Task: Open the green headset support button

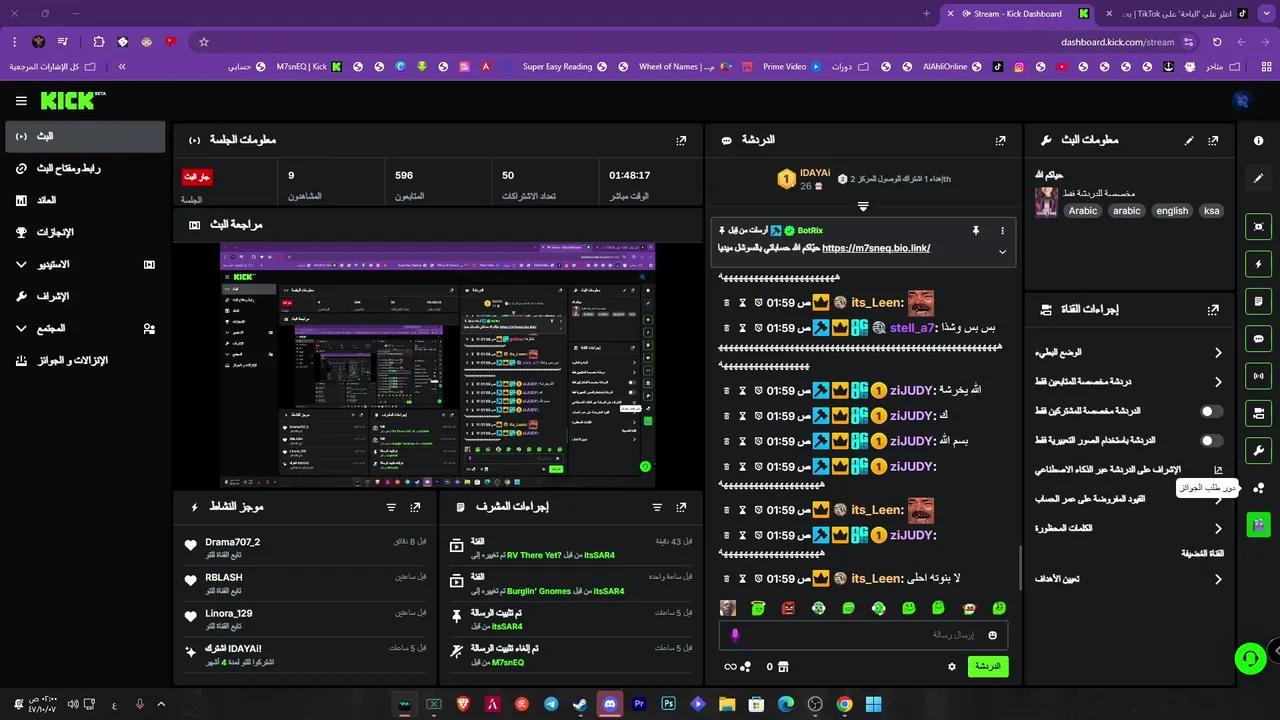Action: (x=1250, y=658)
